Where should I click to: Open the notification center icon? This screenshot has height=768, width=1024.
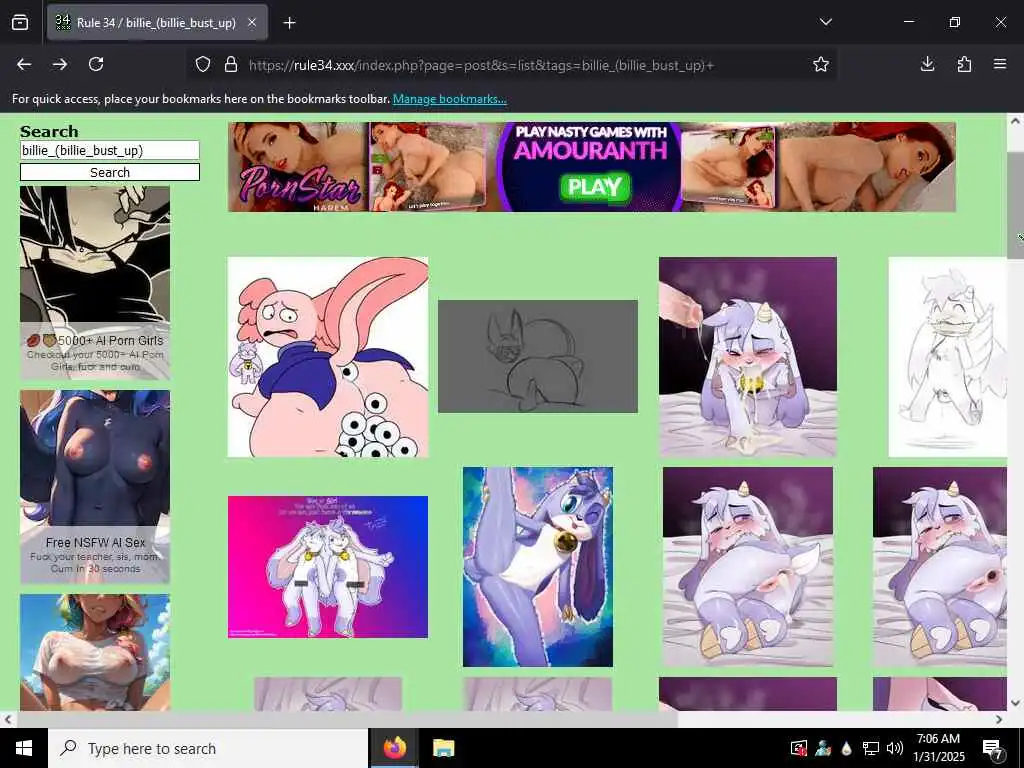[993, 748]
